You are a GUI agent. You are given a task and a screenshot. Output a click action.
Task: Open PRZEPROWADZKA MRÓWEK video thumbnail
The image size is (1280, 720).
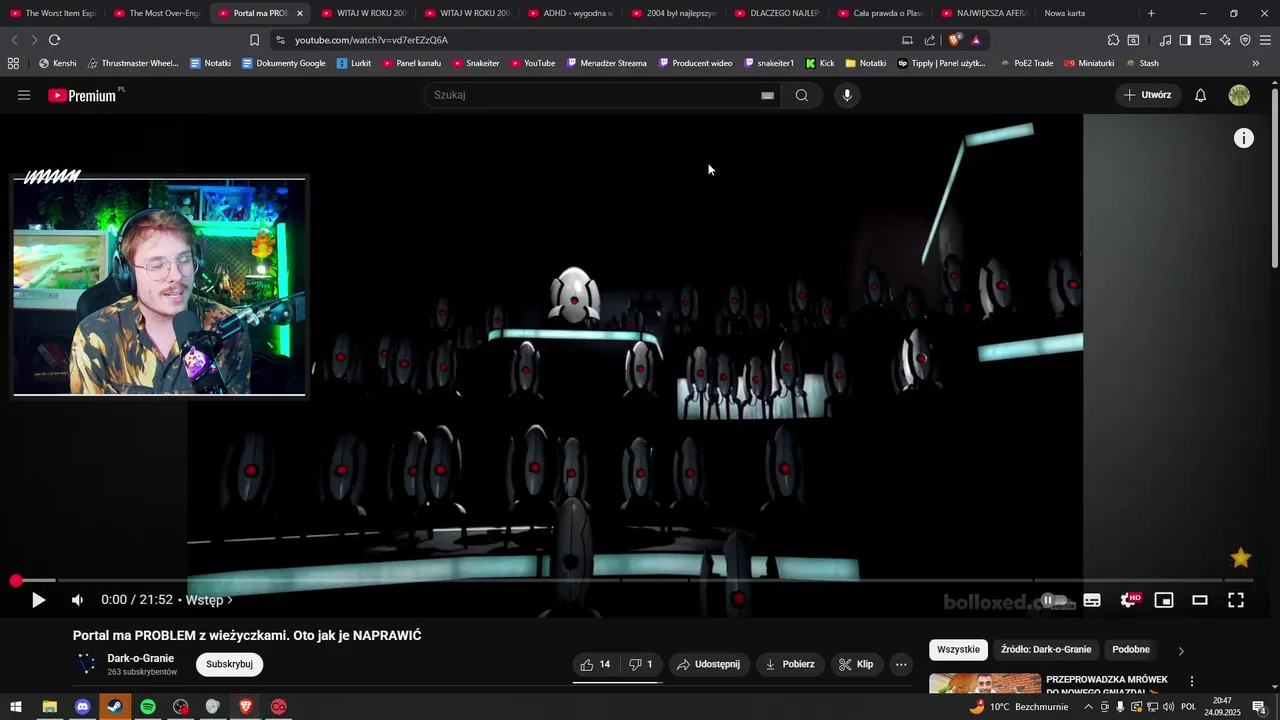coord(985,684)
